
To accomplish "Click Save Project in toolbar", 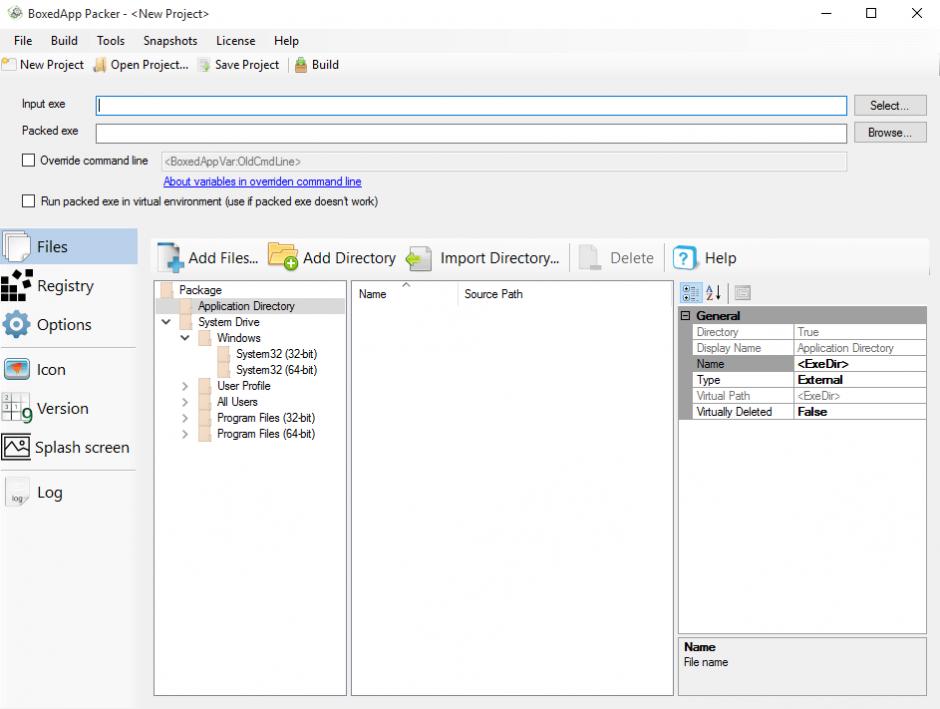I will [x=239, y=65].
